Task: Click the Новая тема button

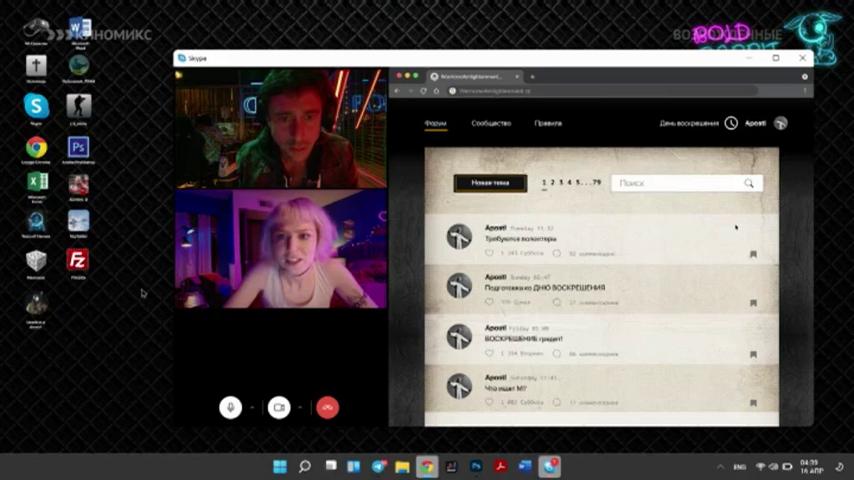Action: click(x=490, y=183)
